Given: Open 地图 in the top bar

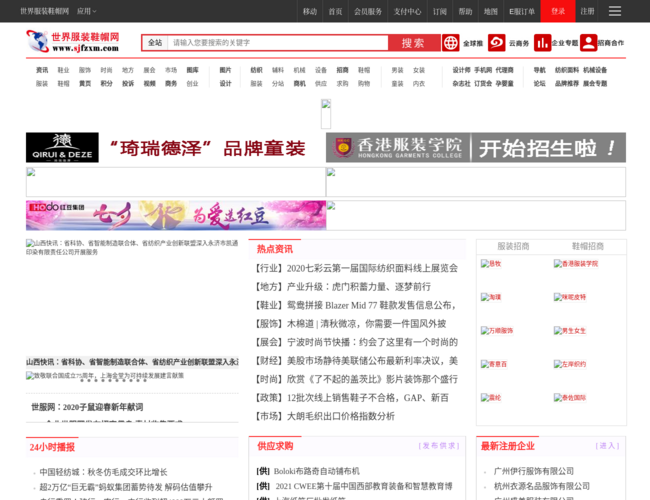Looking at the screenshot, I should click(x=491, y=11).
